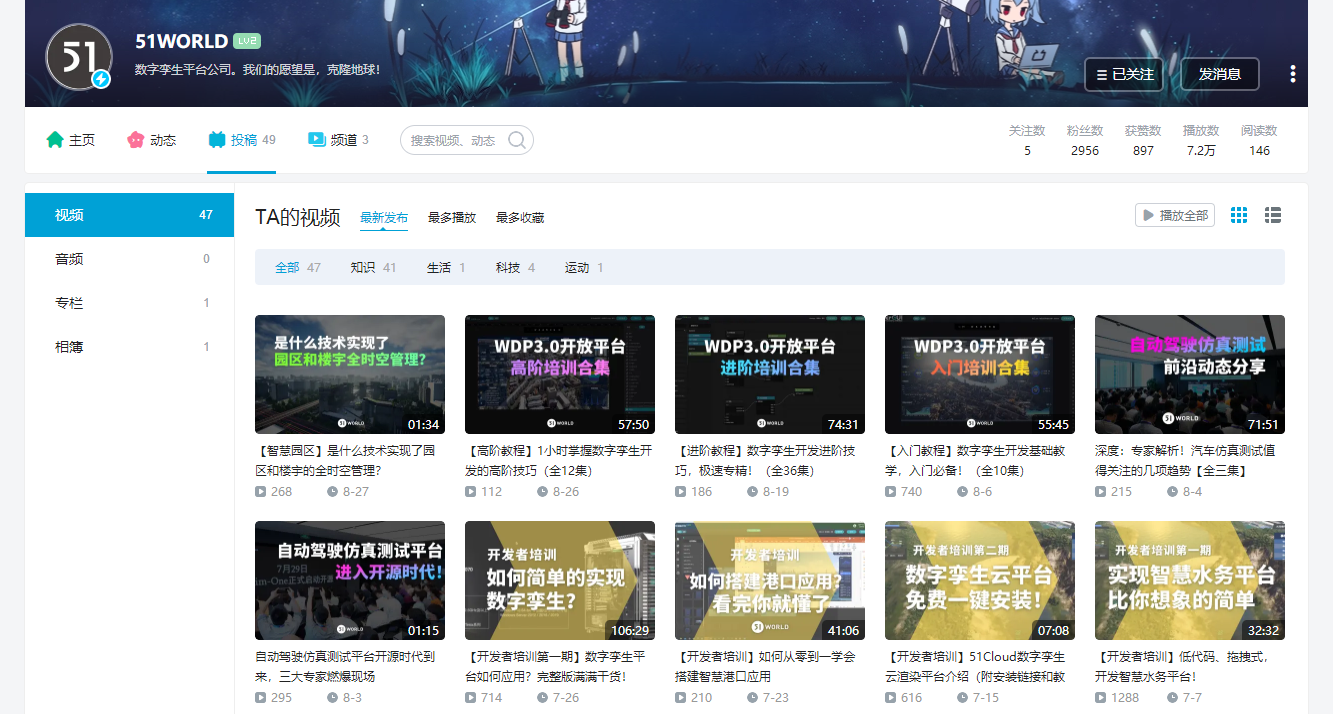
Task: Click the 数字孪生平台公司 profile signature
Action: click(x=257, y=70)
